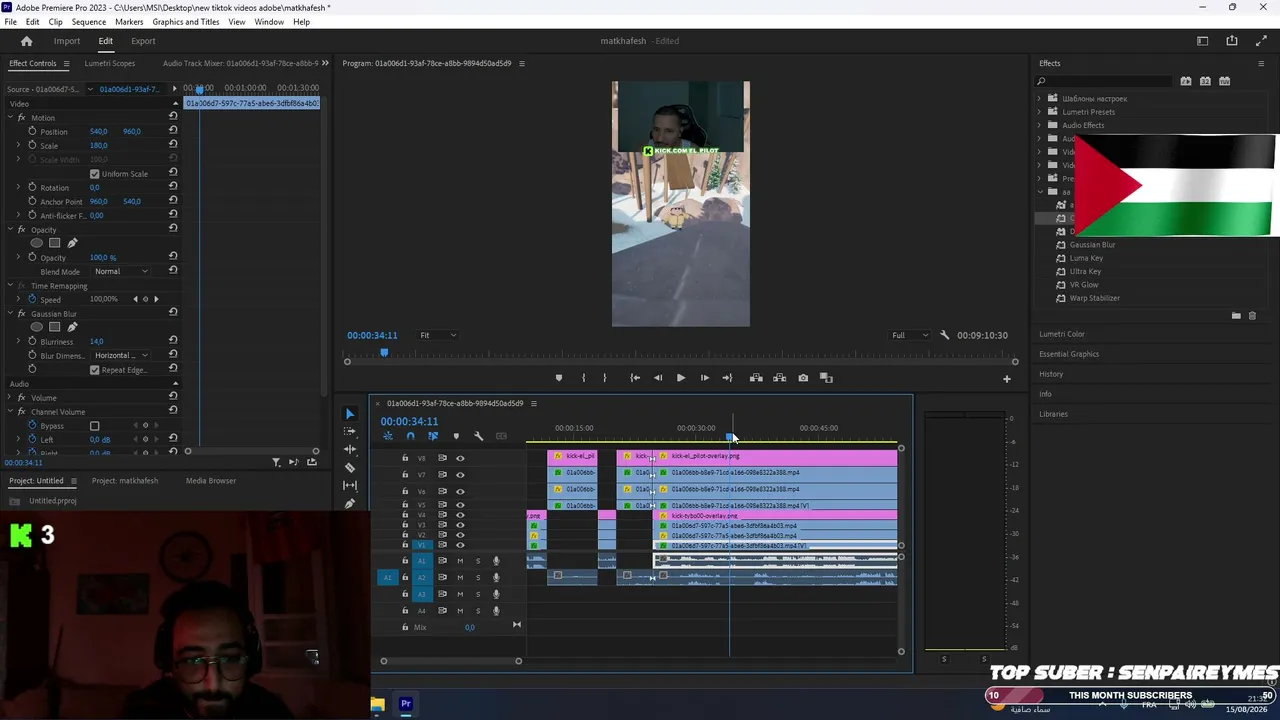The image size is (1280, 720).
Task: Open the Comparison View button
Action: coord(826,378)
